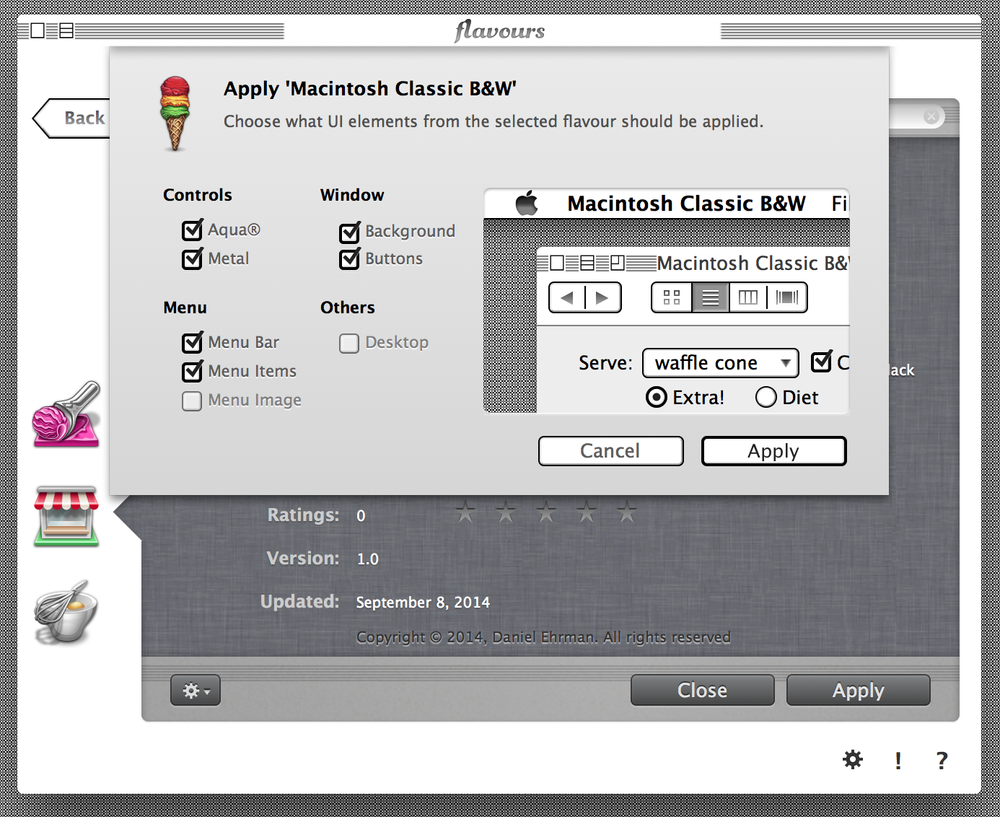Open the gear action dropdown in bottom bar

(x=195, y=690)
